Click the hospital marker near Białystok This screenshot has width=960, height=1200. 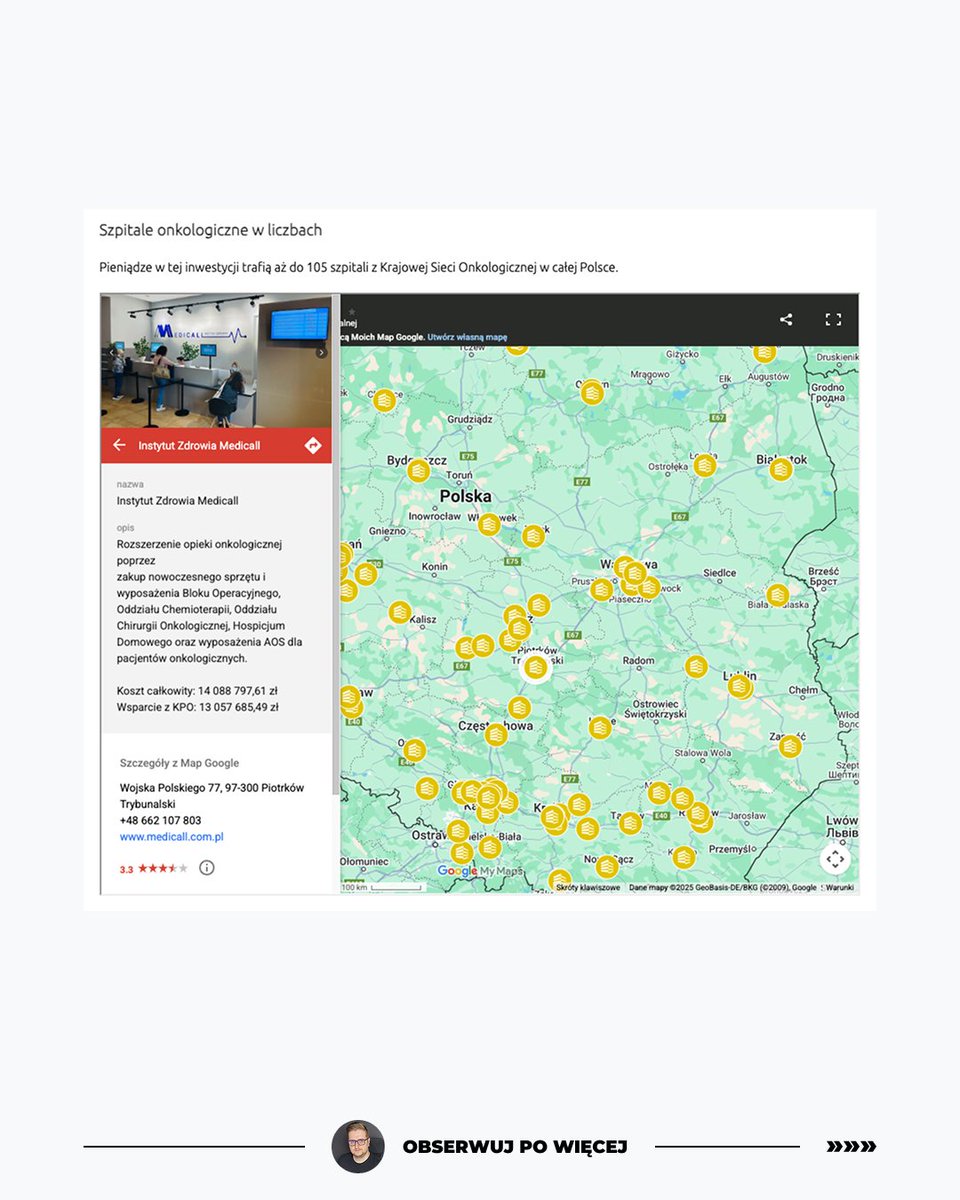click(x=780, y=467)
